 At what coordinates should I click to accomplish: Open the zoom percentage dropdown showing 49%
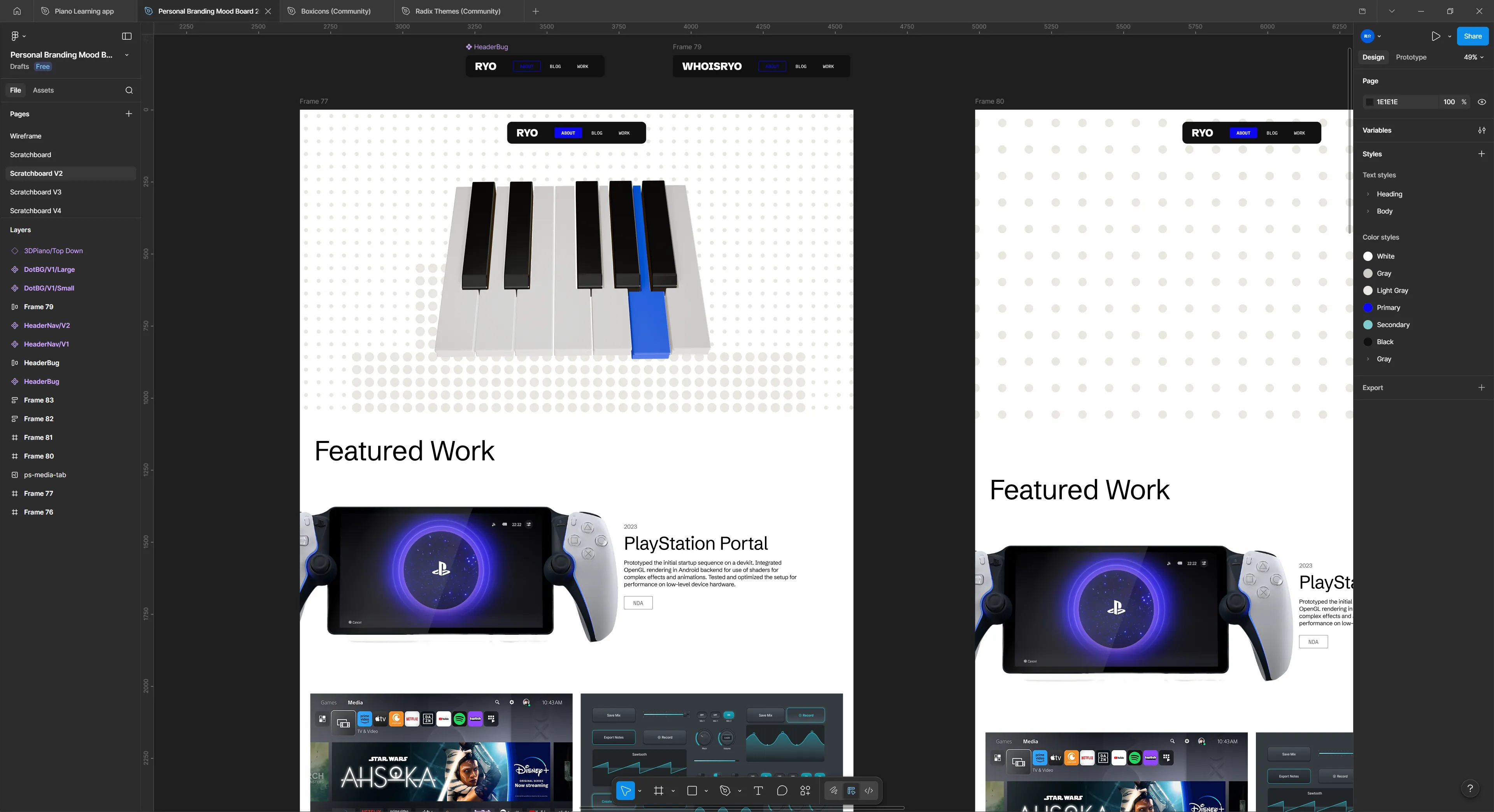click(1473, 57)
